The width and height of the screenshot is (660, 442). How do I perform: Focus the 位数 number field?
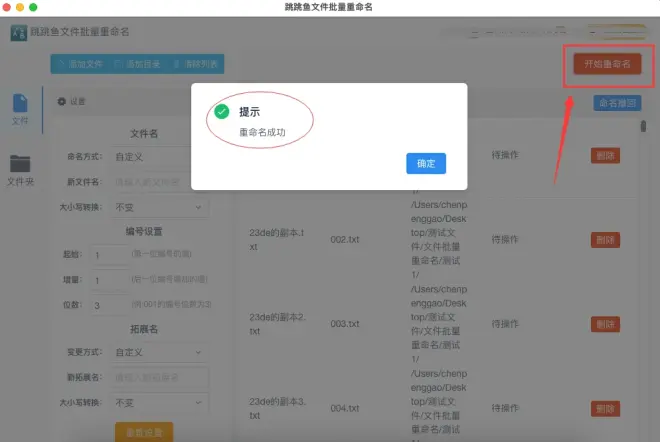click(109, 306)
